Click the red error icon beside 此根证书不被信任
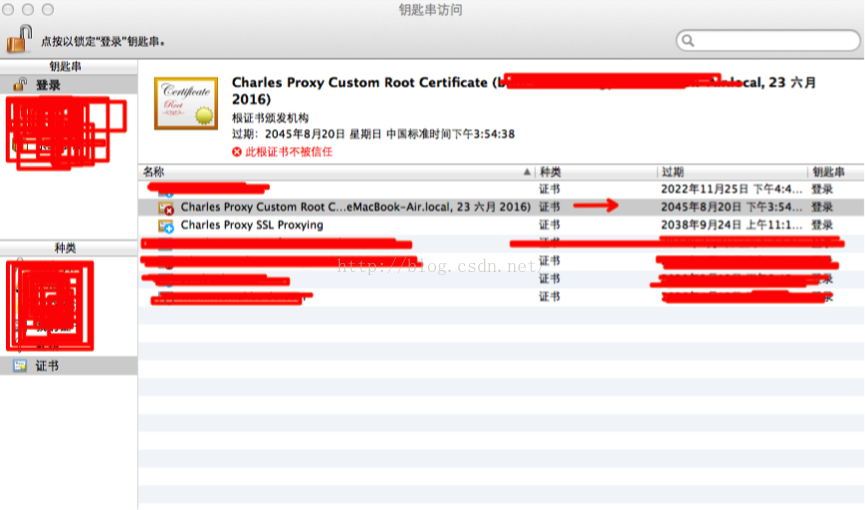Screen dimensions: 865x510 (237, 152)
